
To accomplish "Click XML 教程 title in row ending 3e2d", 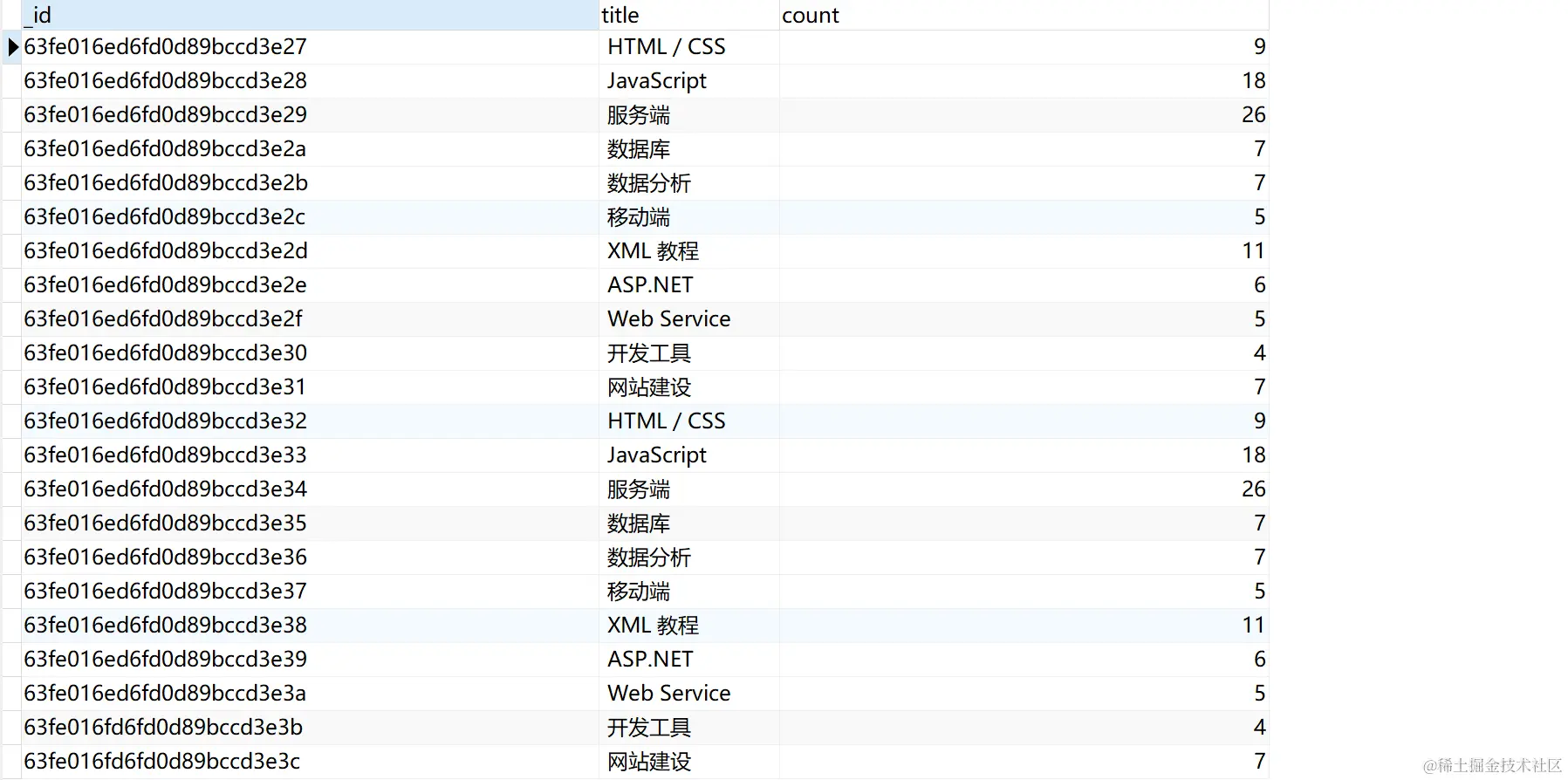I will [x=688, y=251].
